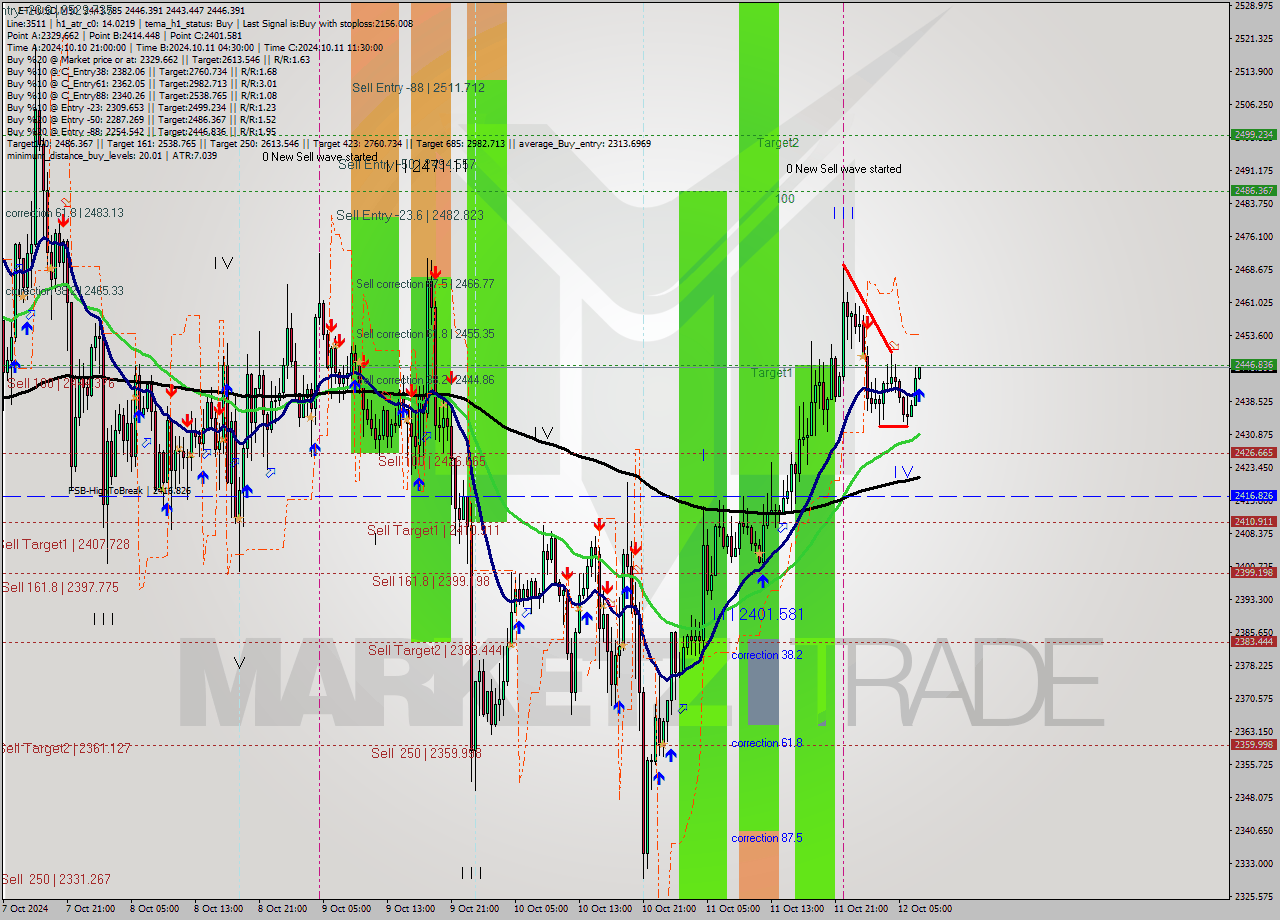Click price scale value 2393.300
Viewport: 1280px width, 920px height.
click(1253, 600)
